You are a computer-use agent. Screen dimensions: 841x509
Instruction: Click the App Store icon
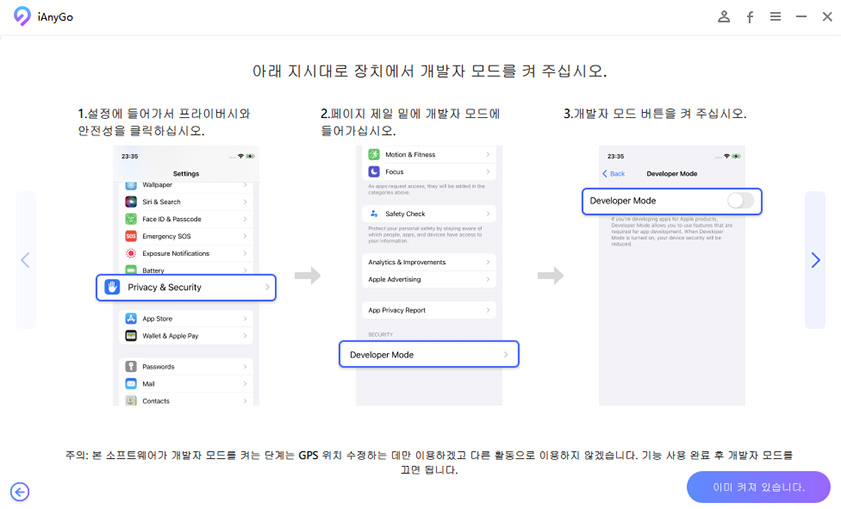131,319
